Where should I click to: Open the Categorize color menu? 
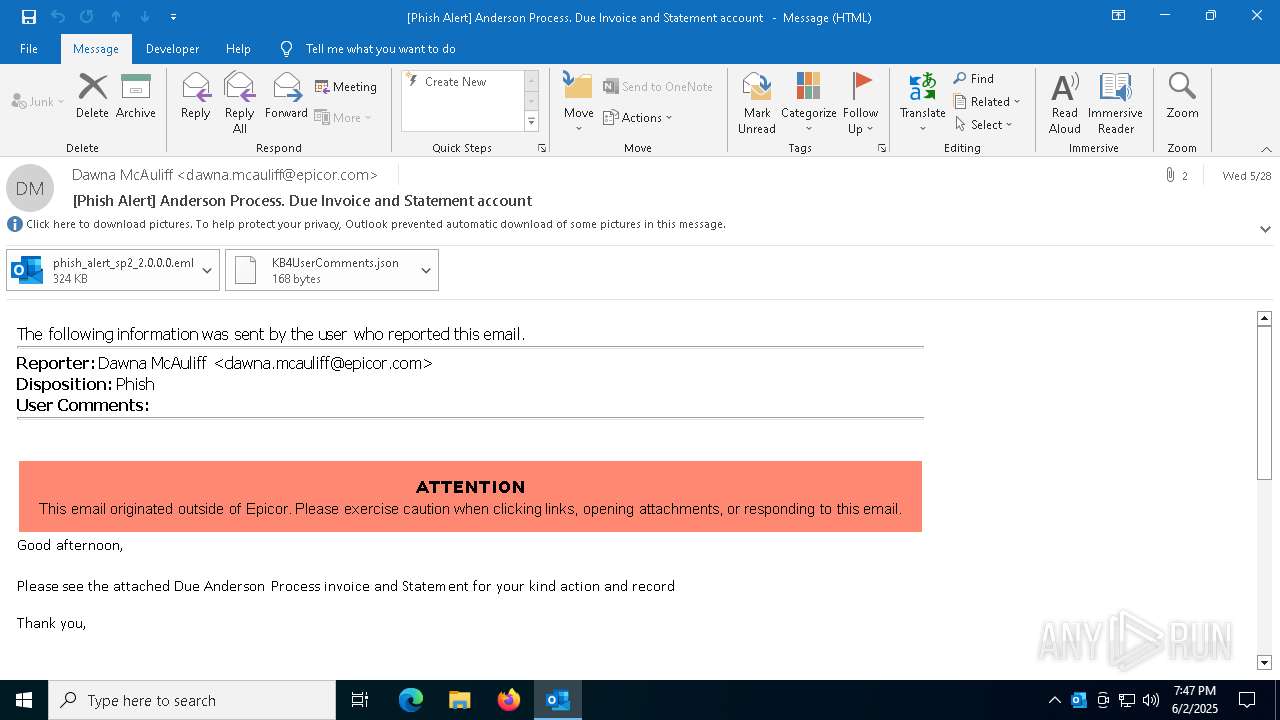pos(808,102)
